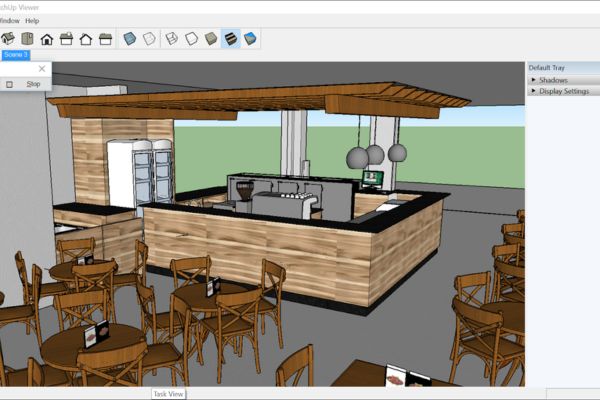Viewport: 600px width, 400px height.
Task: Switch to the Right view
Action: (67, 39)
